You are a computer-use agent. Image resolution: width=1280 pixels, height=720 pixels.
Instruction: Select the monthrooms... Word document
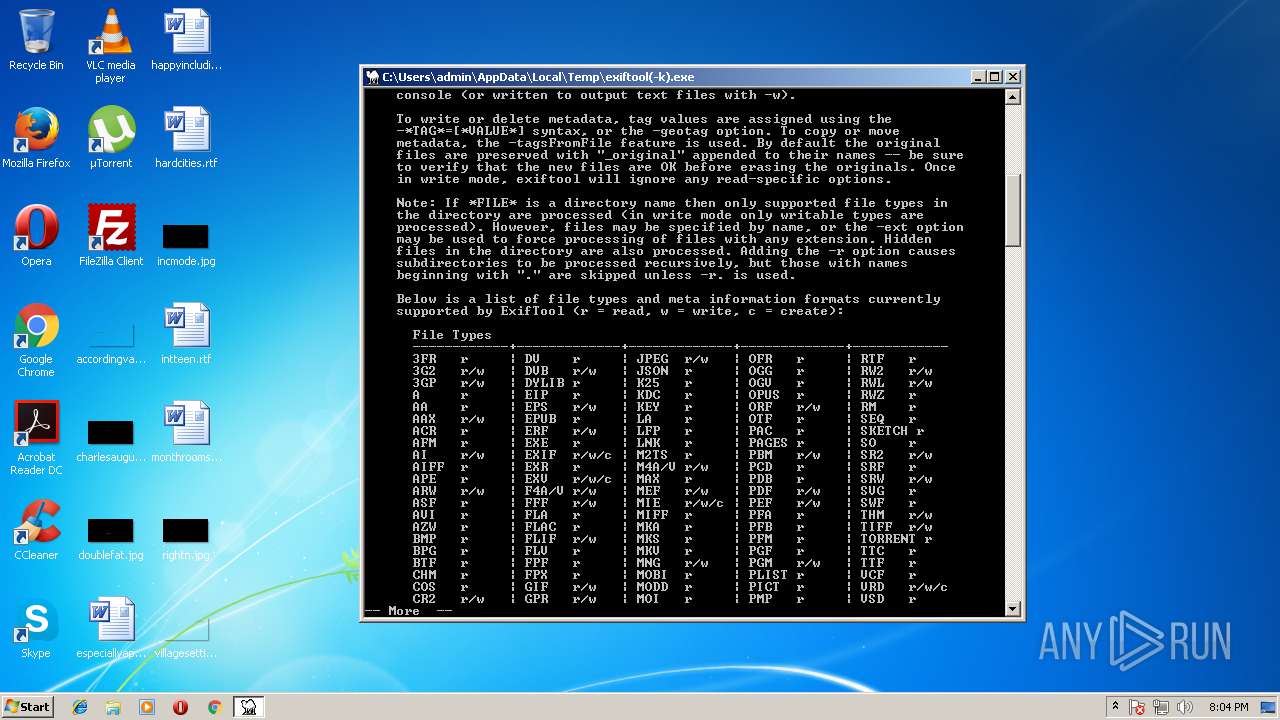[x=186, y=433]
